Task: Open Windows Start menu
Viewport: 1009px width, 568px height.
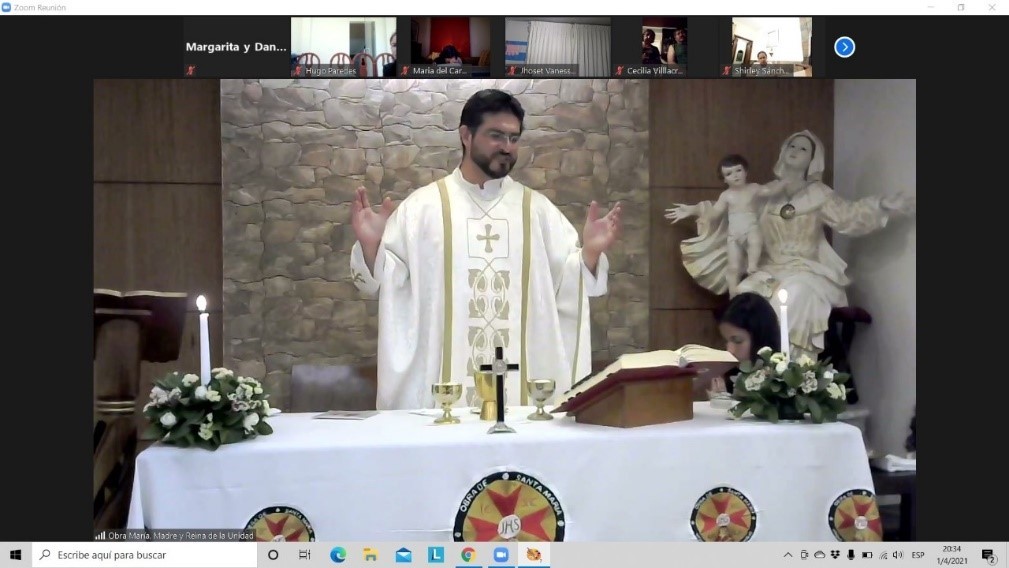Action: (15, 555)
